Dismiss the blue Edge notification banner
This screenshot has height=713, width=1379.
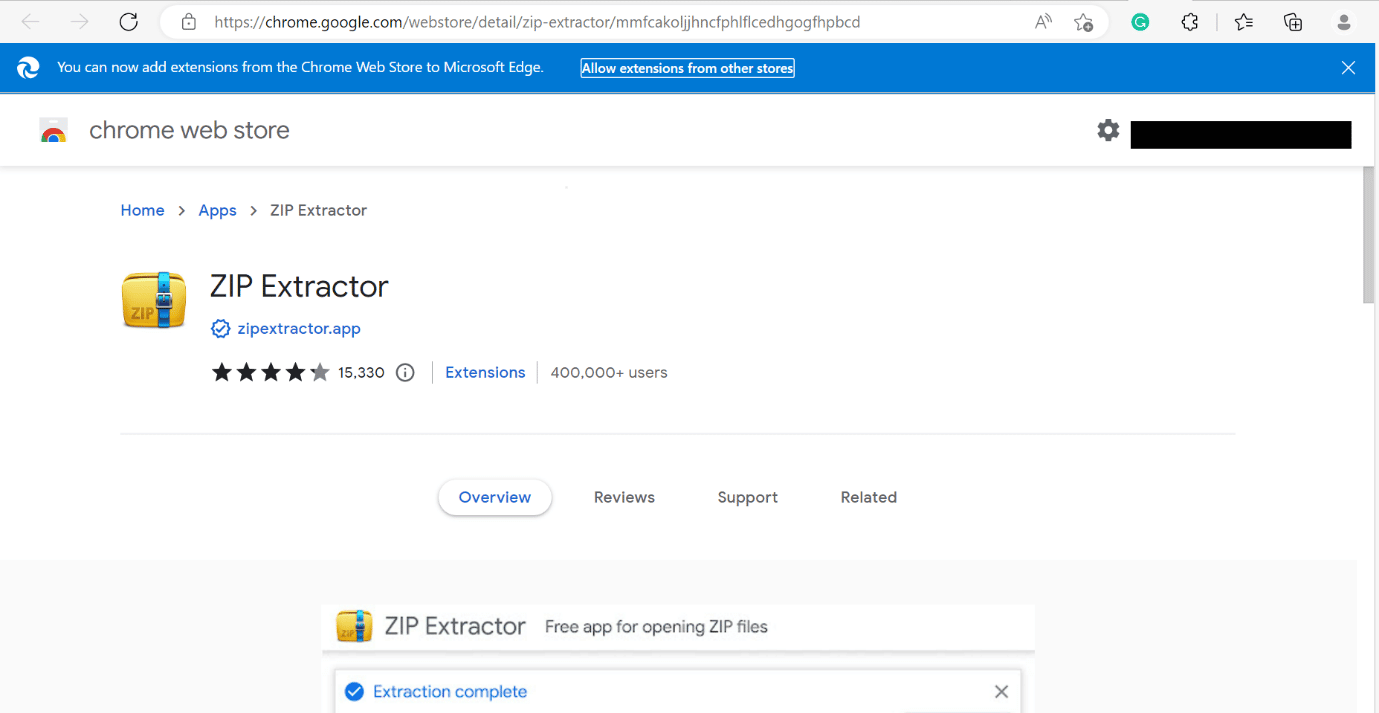pyautogui.click(x=1348, y=68)
